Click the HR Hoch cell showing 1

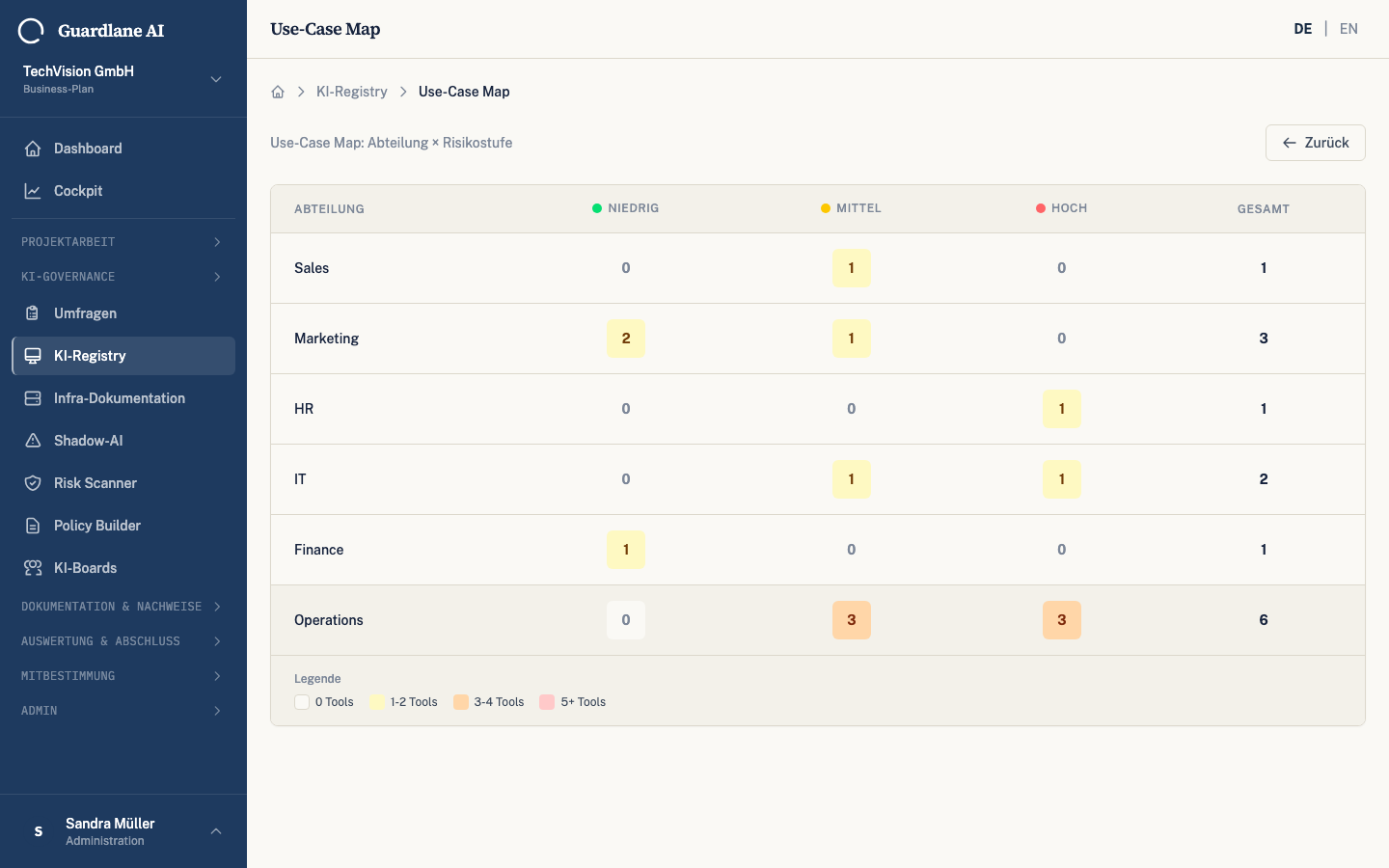pos(1062,409)
